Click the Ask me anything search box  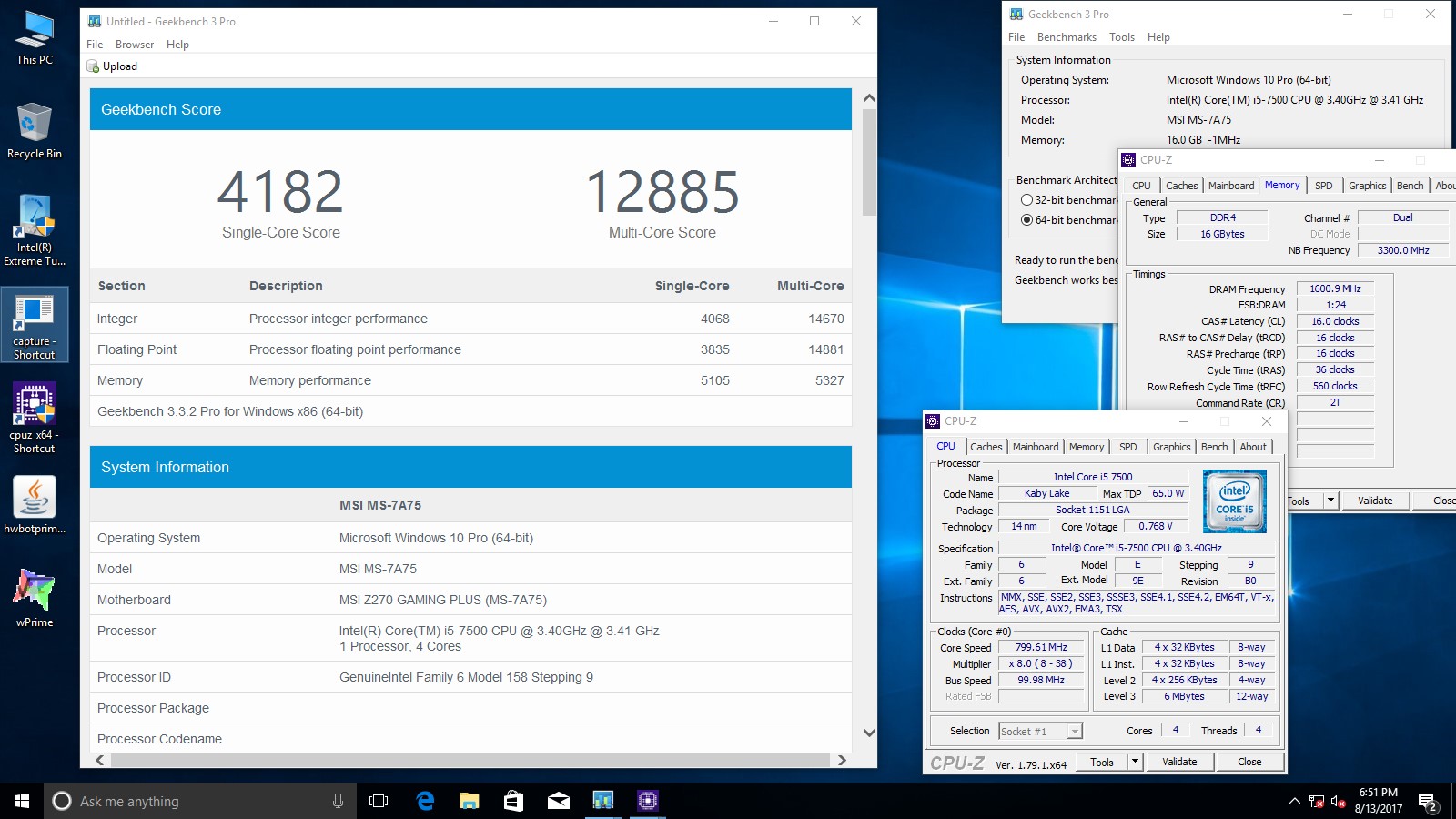tap(198, 801)
